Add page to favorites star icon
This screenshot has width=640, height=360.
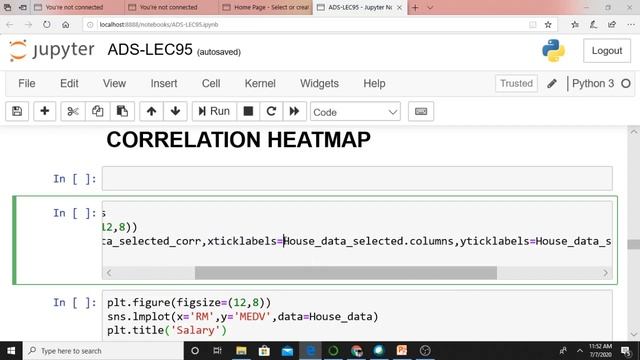pos(548,24)
